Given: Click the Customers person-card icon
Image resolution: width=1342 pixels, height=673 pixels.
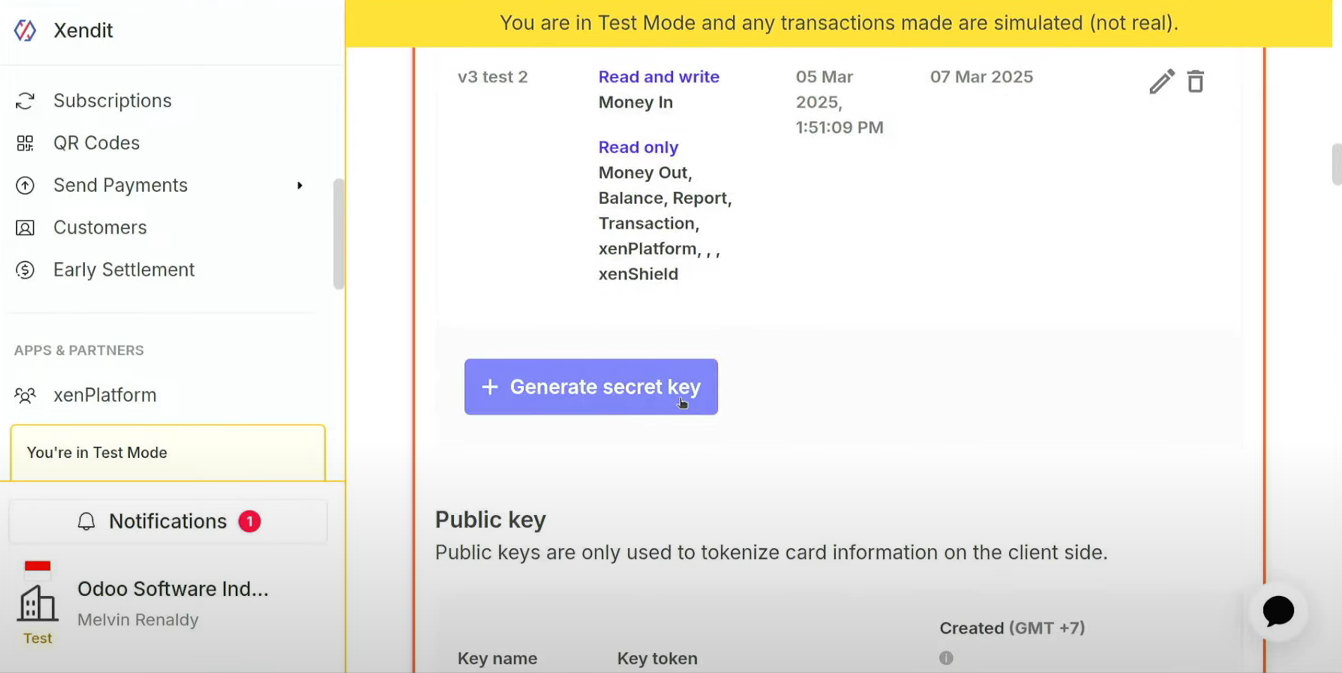Looking at the screenshot, I should (25, 228).
